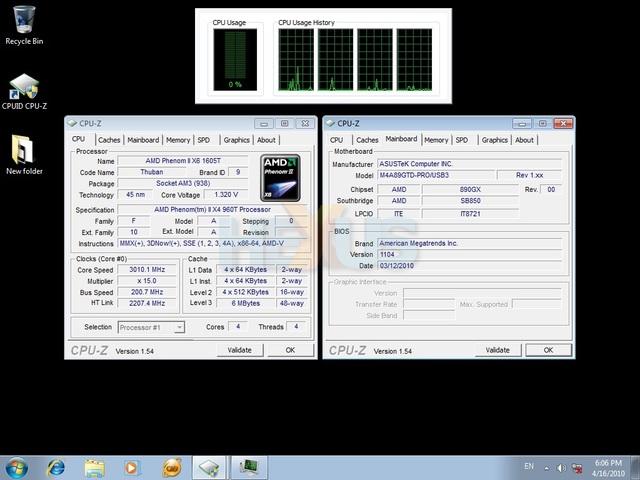Viewport: 640px width, 480px height.
Task: Click the left CPU-Z window title icon
Action: pyautogui.click(x=72, y=123)
